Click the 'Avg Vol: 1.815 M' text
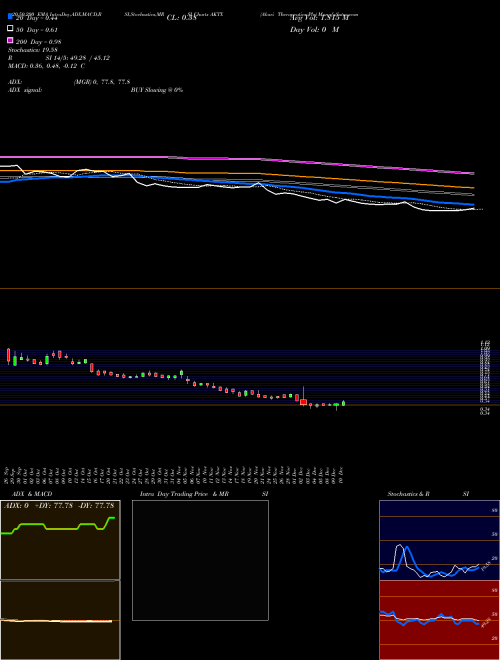The width and height of the screenshot is (500, 660). (319, 18)
